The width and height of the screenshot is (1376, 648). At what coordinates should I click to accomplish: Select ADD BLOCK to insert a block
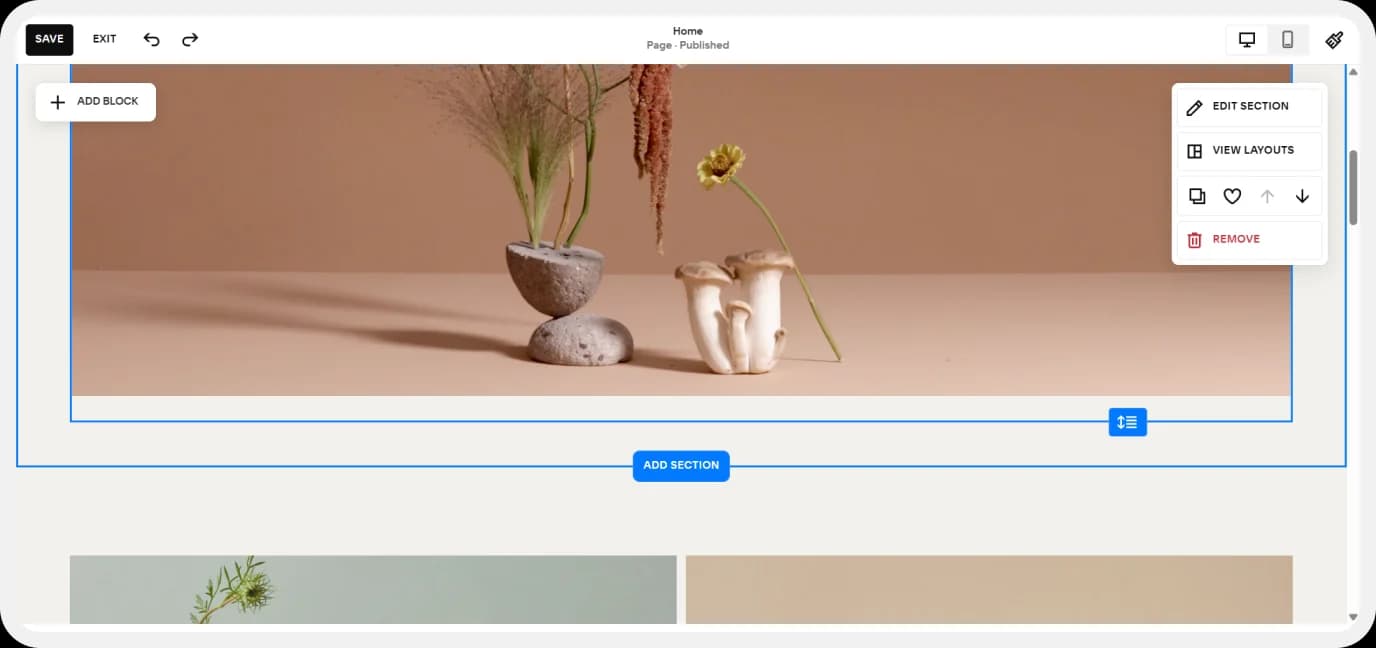coord(95,101)
